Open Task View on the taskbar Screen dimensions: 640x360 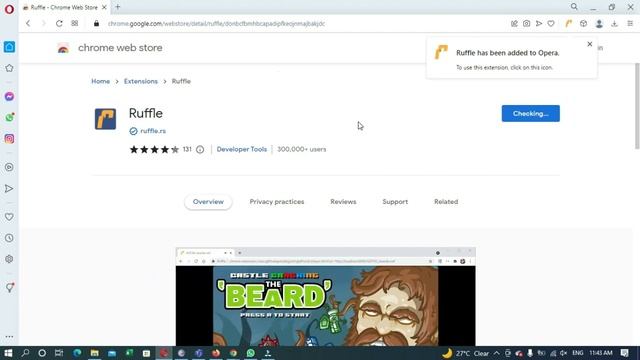pos(59,353)
